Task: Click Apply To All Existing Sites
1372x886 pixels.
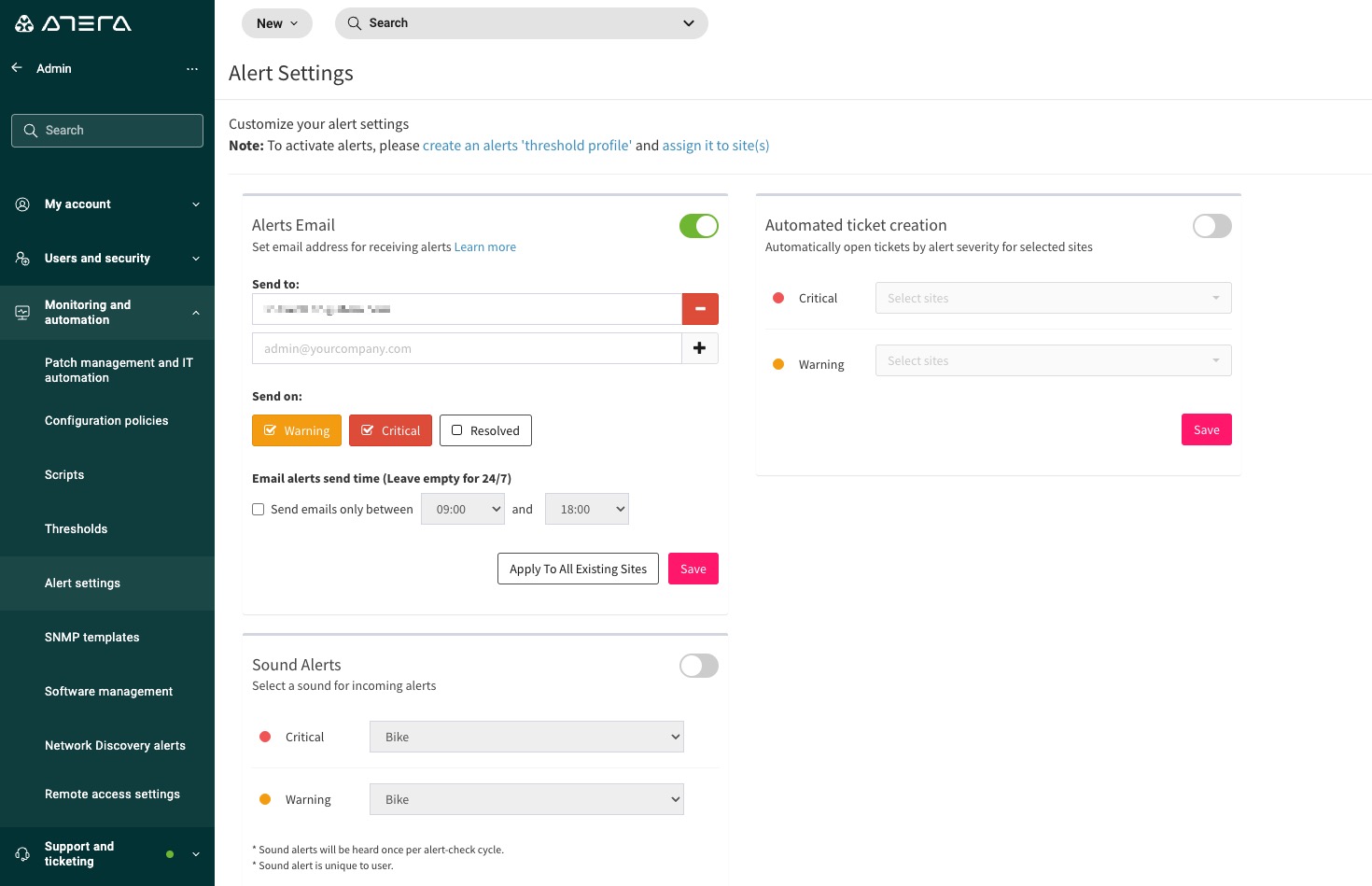Action: click(578, 569)
